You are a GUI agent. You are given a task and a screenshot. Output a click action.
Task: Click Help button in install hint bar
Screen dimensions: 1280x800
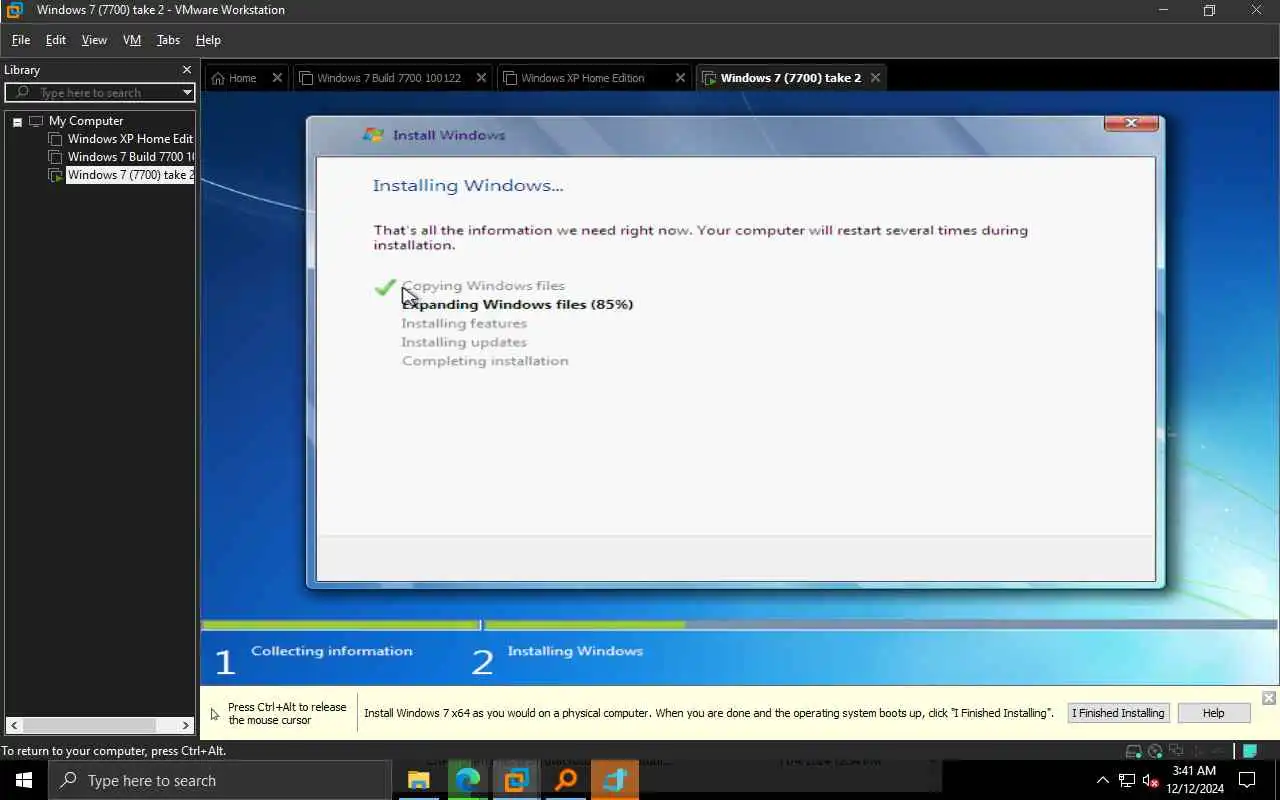pyautogui.click(x=1213, y=713)
